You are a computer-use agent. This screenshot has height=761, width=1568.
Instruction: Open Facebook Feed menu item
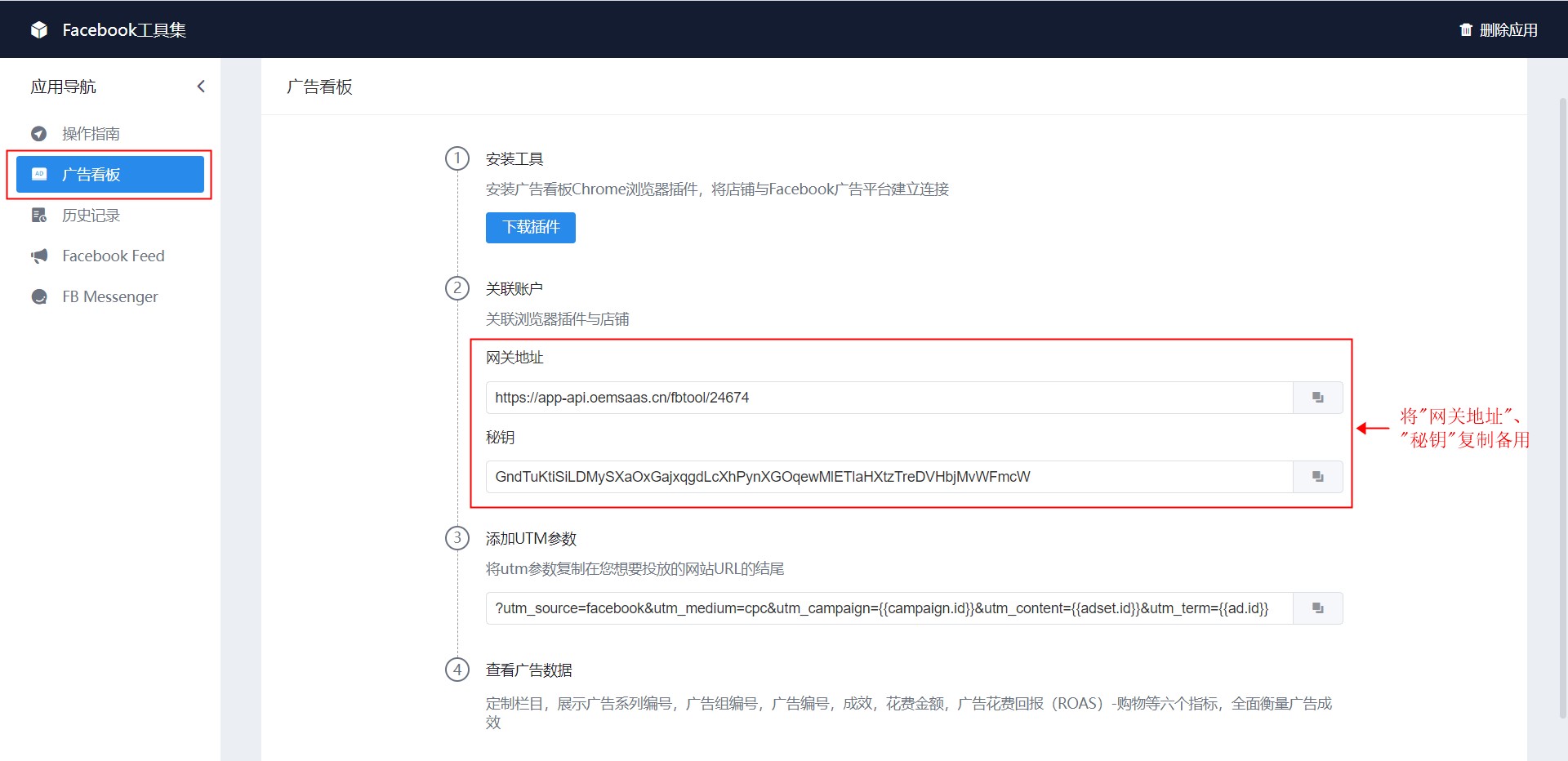click(110, 256)
